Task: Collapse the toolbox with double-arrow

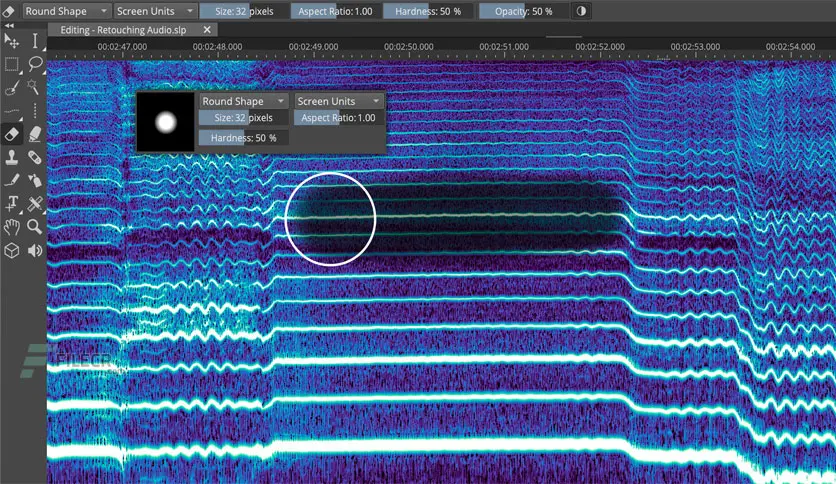Action: coord(10,26)
